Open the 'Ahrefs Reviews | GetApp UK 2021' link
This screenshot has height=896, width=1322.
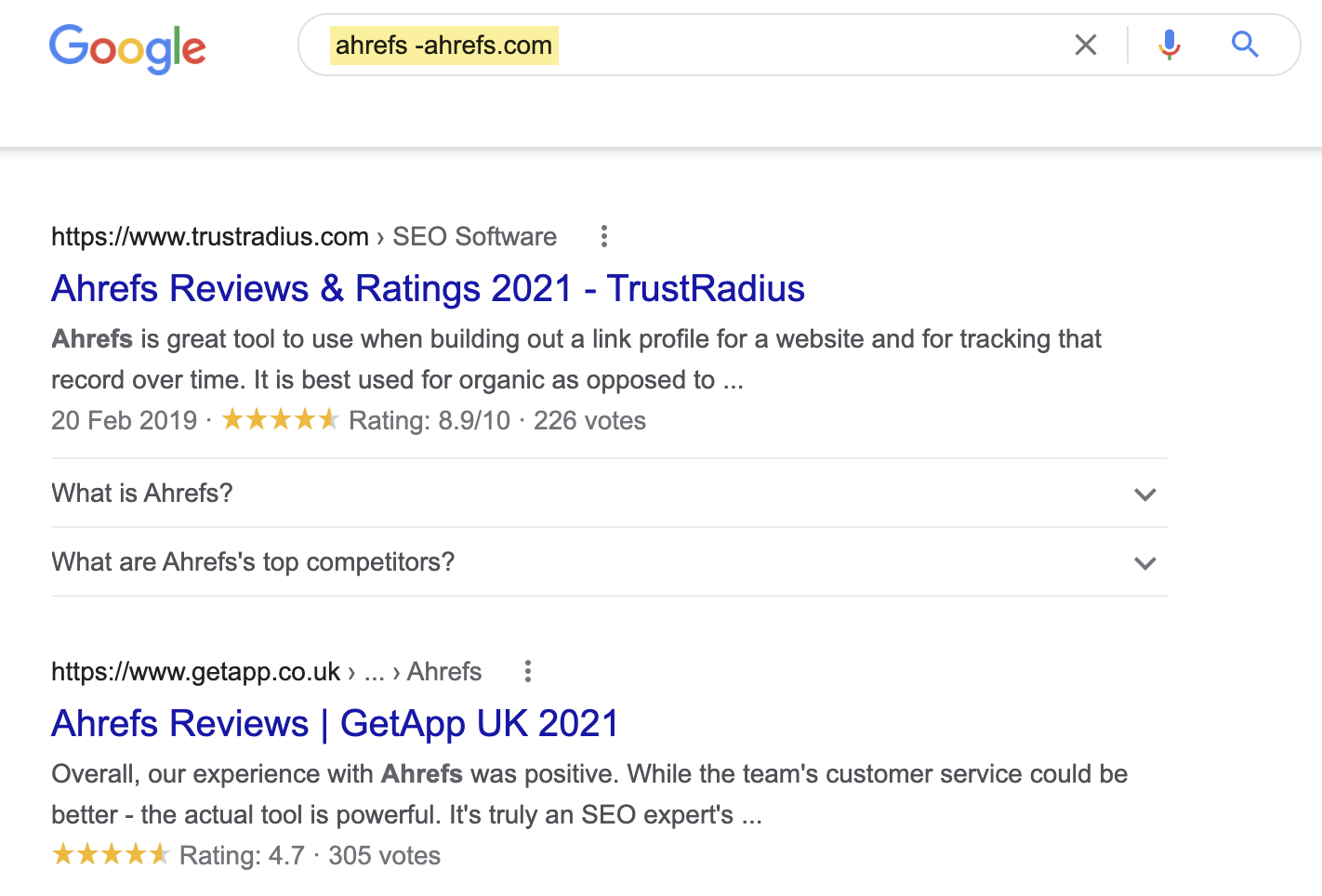[x=335, y=723]
